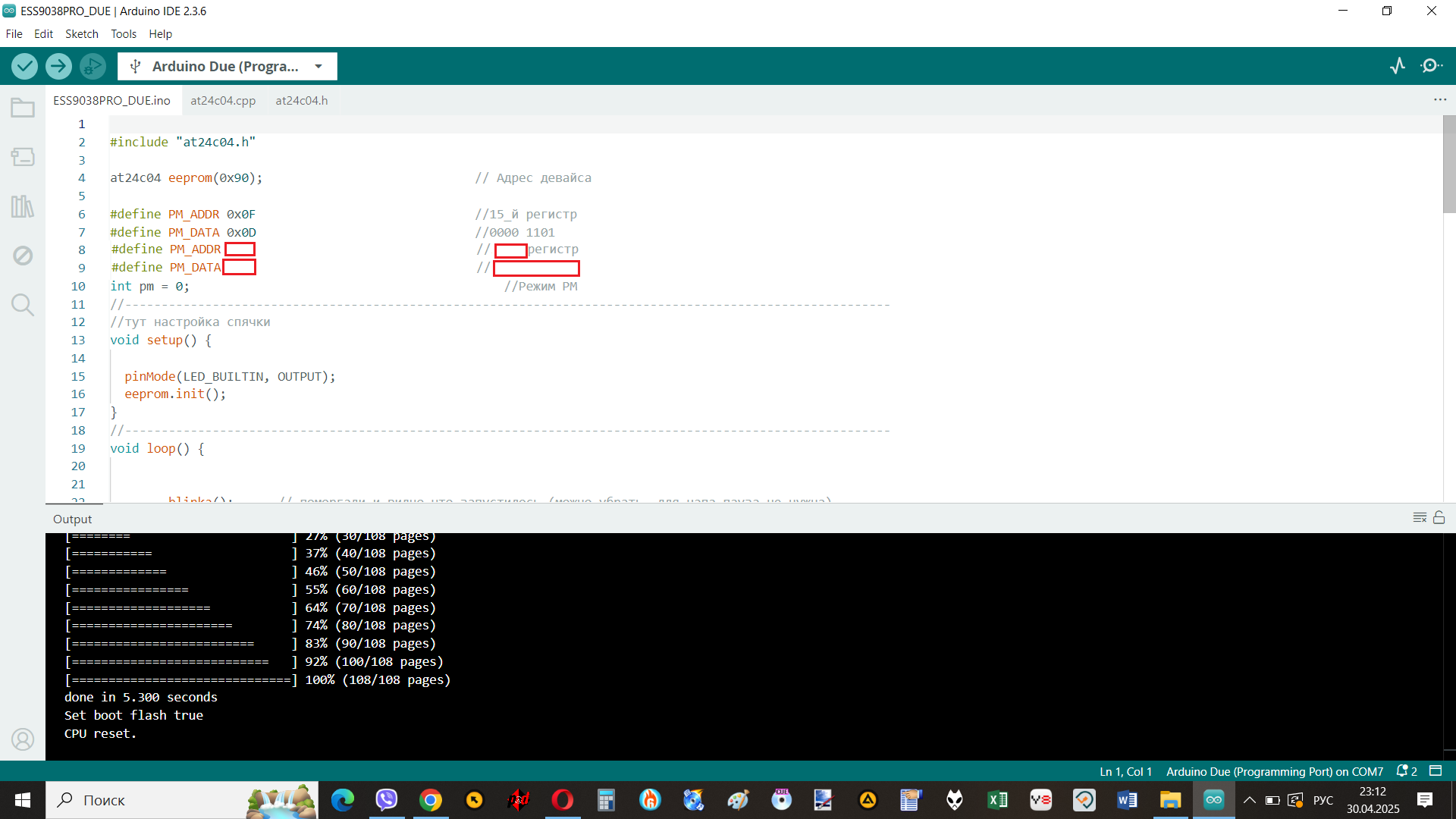Open File Explorer from taskbar

pyautogui.click(x=1170, y=800)
